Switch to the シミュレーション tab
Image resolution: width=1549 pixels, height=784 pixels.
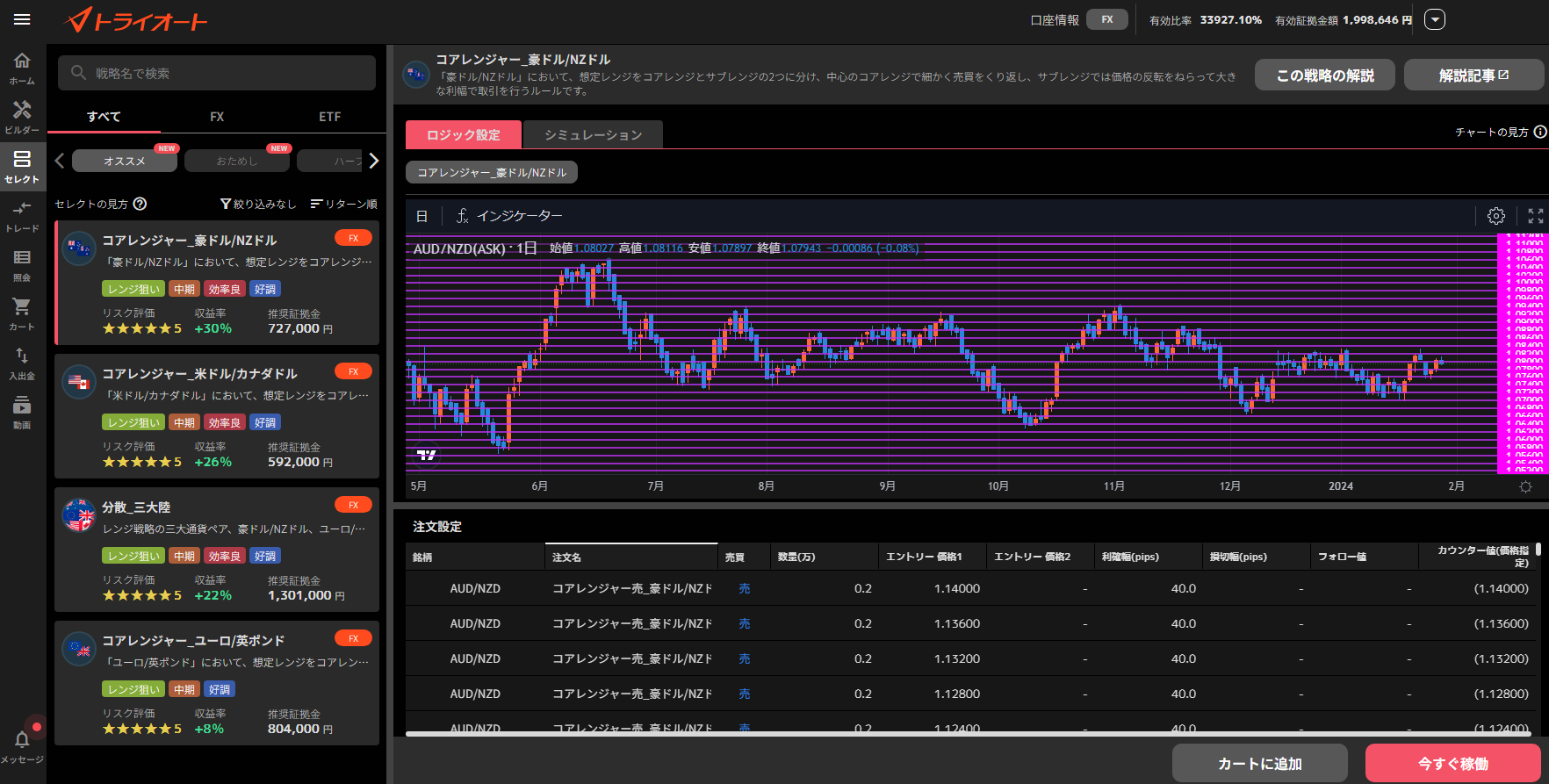click(x=593, y=135)
